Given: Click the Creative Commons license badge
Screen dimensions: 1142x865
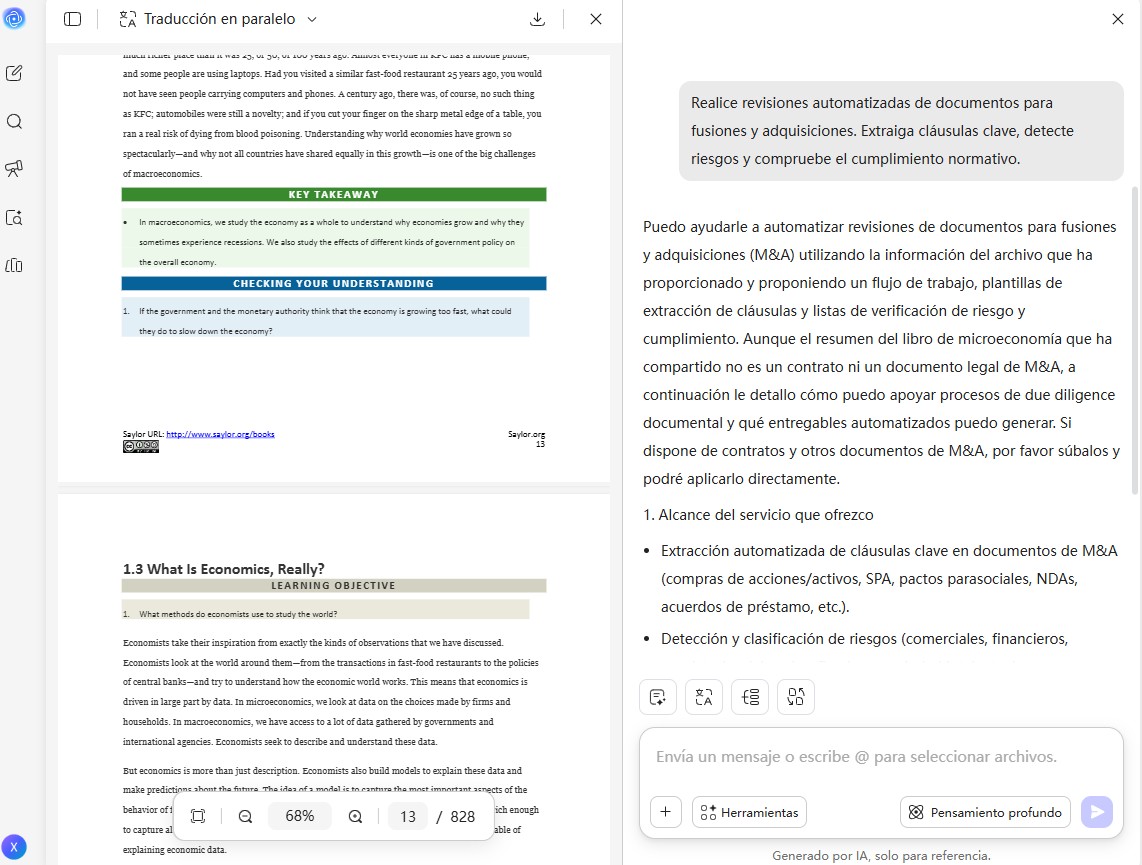Looking at the screenshot, I should click(x=141, y=446).
